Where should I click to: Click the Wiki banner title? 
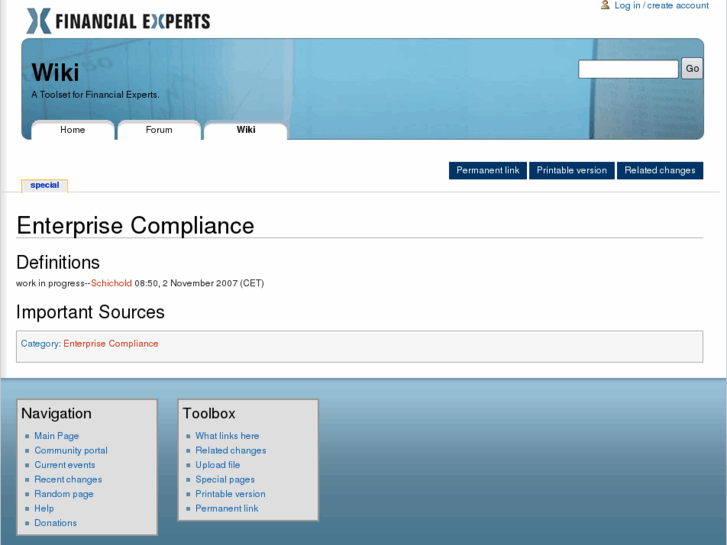point(55,72)
